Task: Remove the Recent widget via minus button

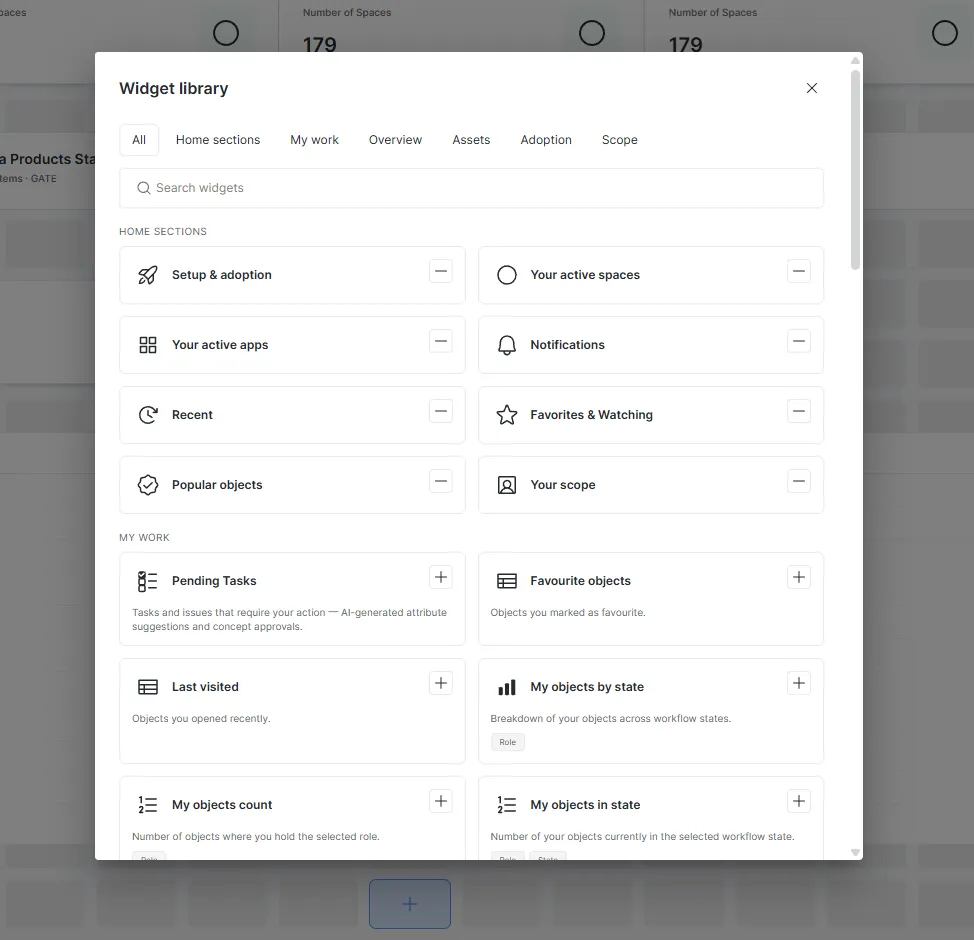Action: [x=440, y=411]
